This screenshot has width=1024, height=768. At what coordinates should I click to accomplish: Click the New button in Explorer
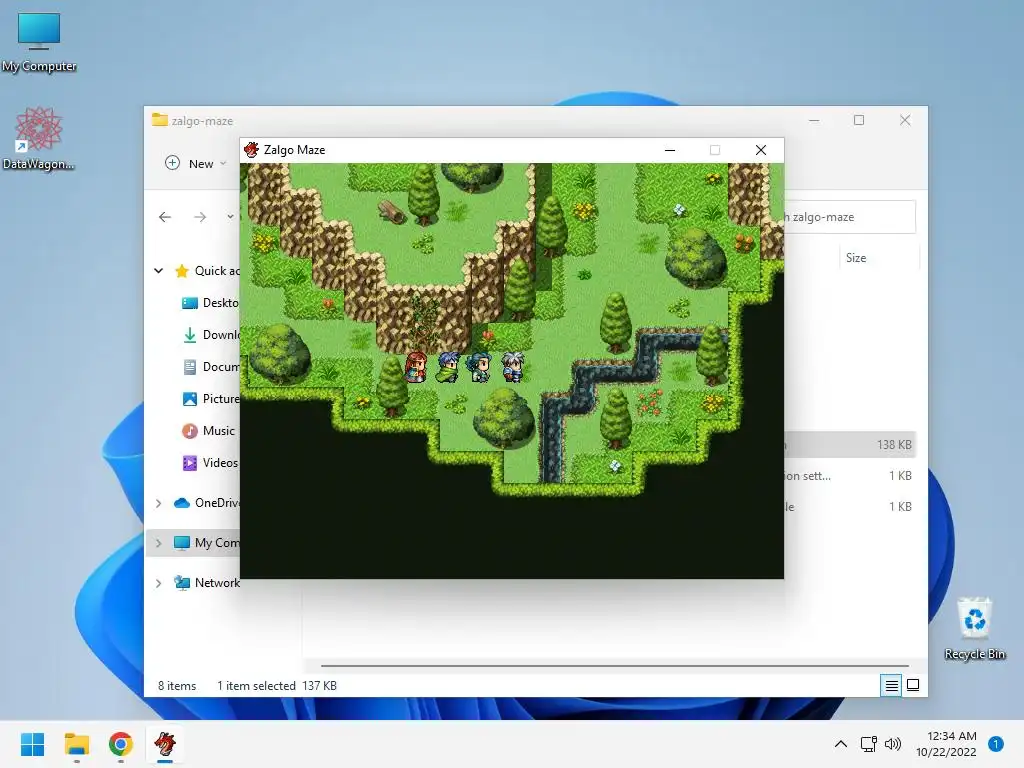[195, 163]
